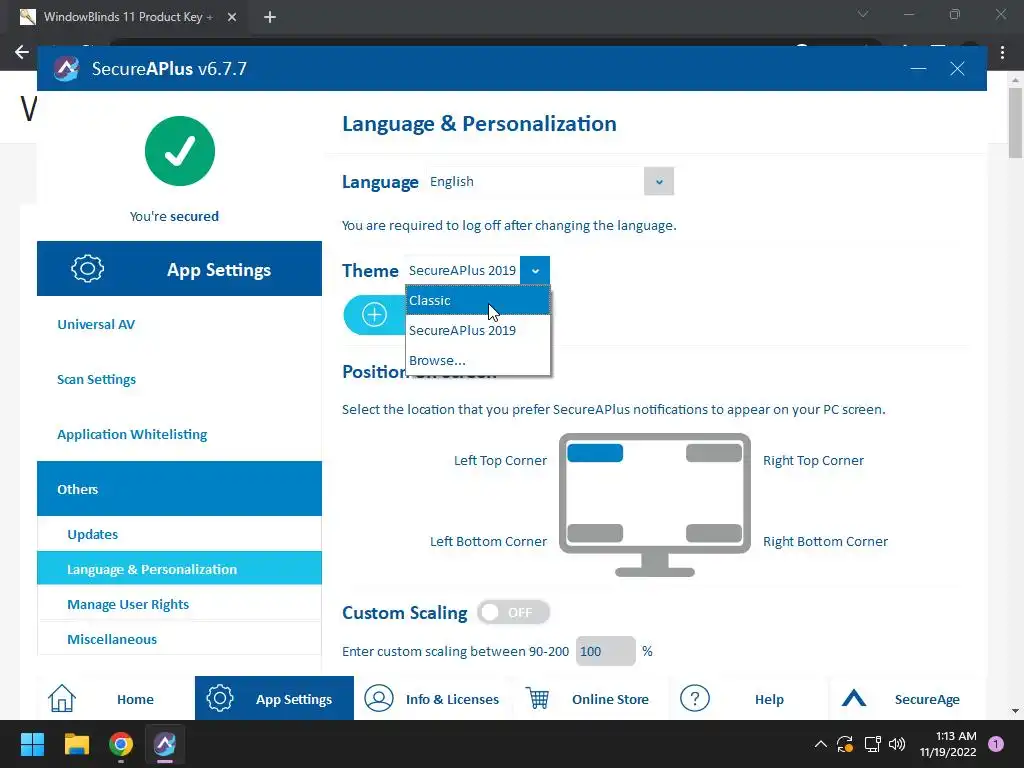Open Chrome's tab search chevron
This screenshot has height=768, width=1024.
(x=863, y=14)
